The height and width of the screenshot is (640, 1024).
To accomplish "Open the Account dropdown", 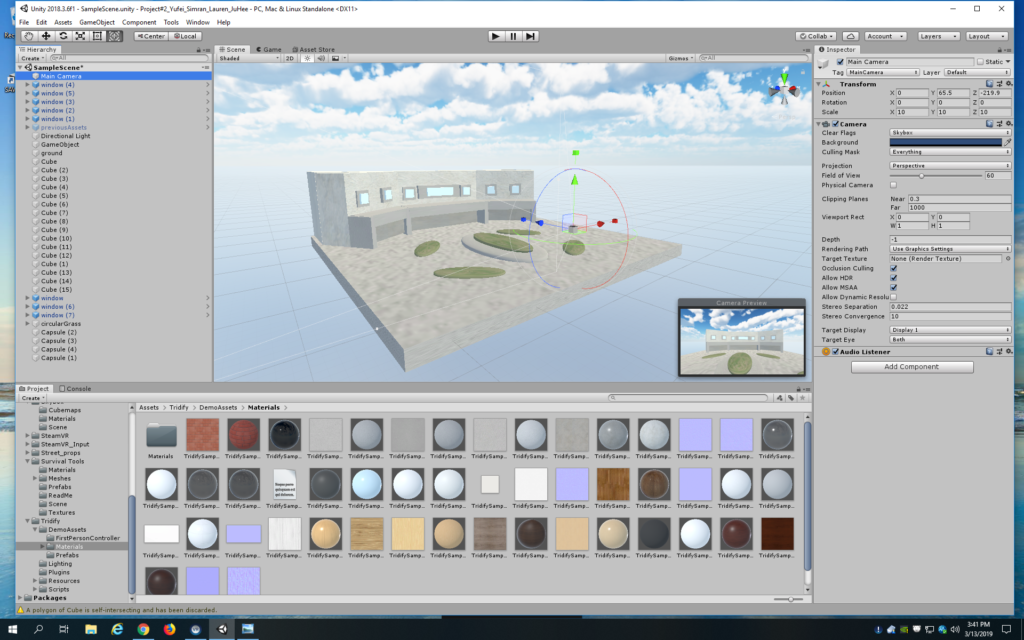I will point(885,36).
